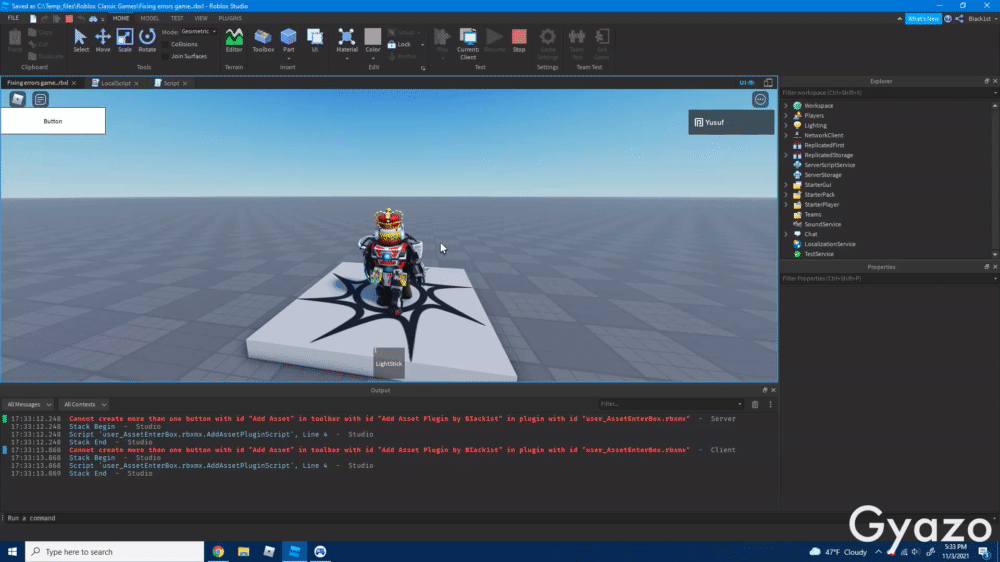
Task: Open the in-game chat icon
Action: coord(40,100)
